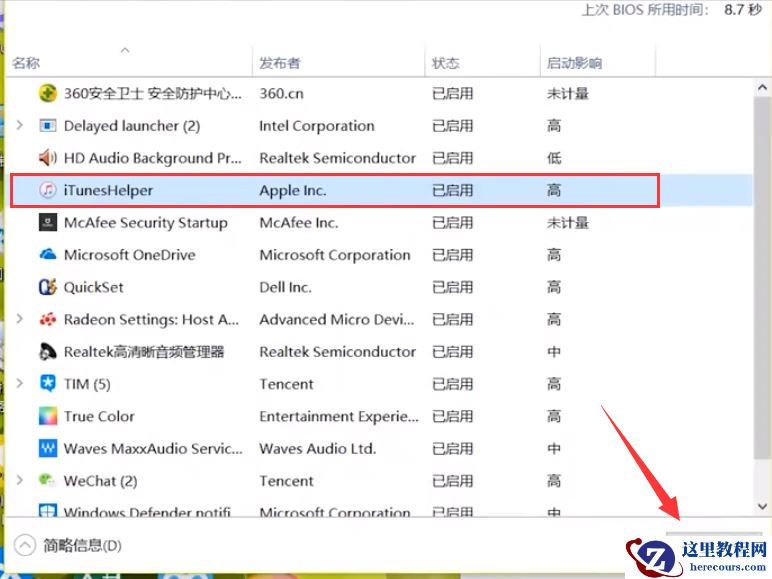772x579 pixels.
Task: Collapse to brief info (简略信息)
Action: [68, 546]
